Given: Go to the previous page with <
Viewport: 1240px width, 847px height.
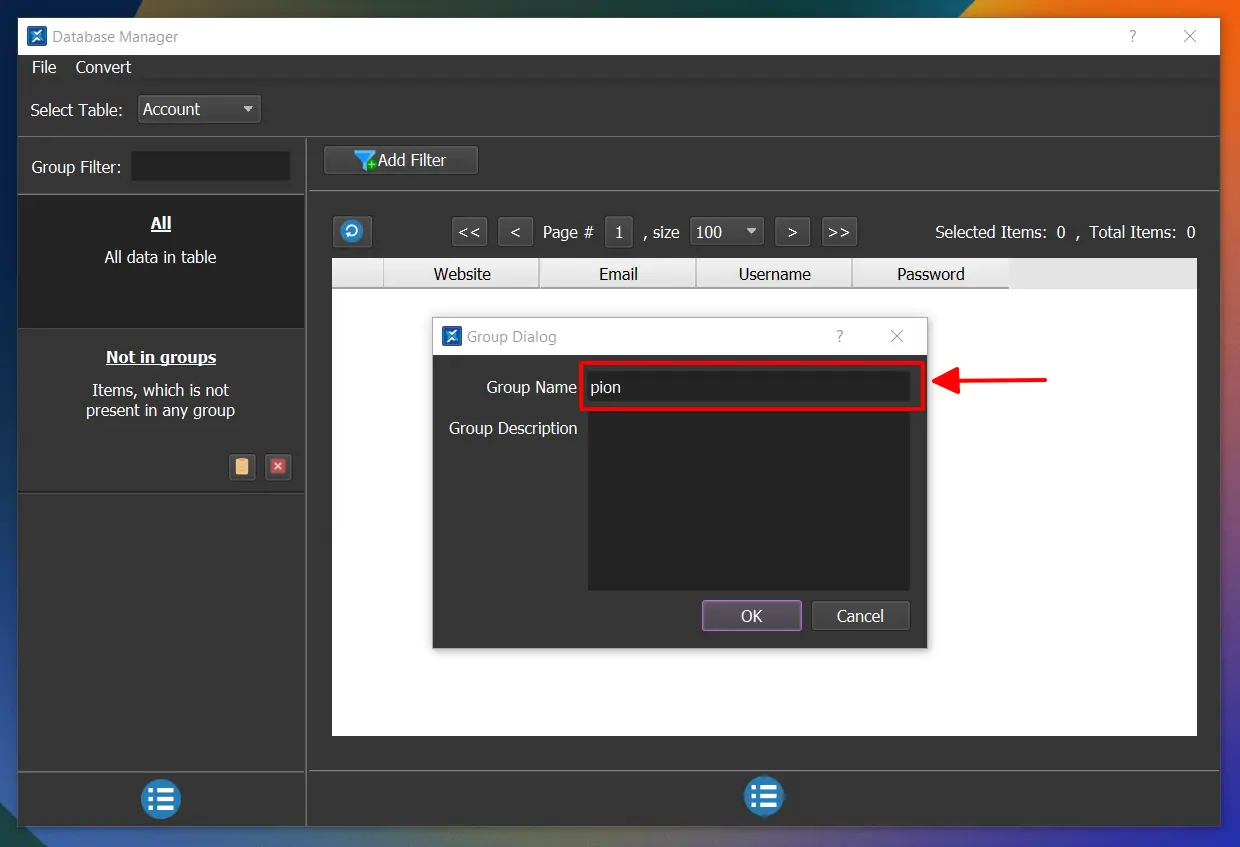Looking at the screenshot, I should pyautogui.click(x=515, y=232).
